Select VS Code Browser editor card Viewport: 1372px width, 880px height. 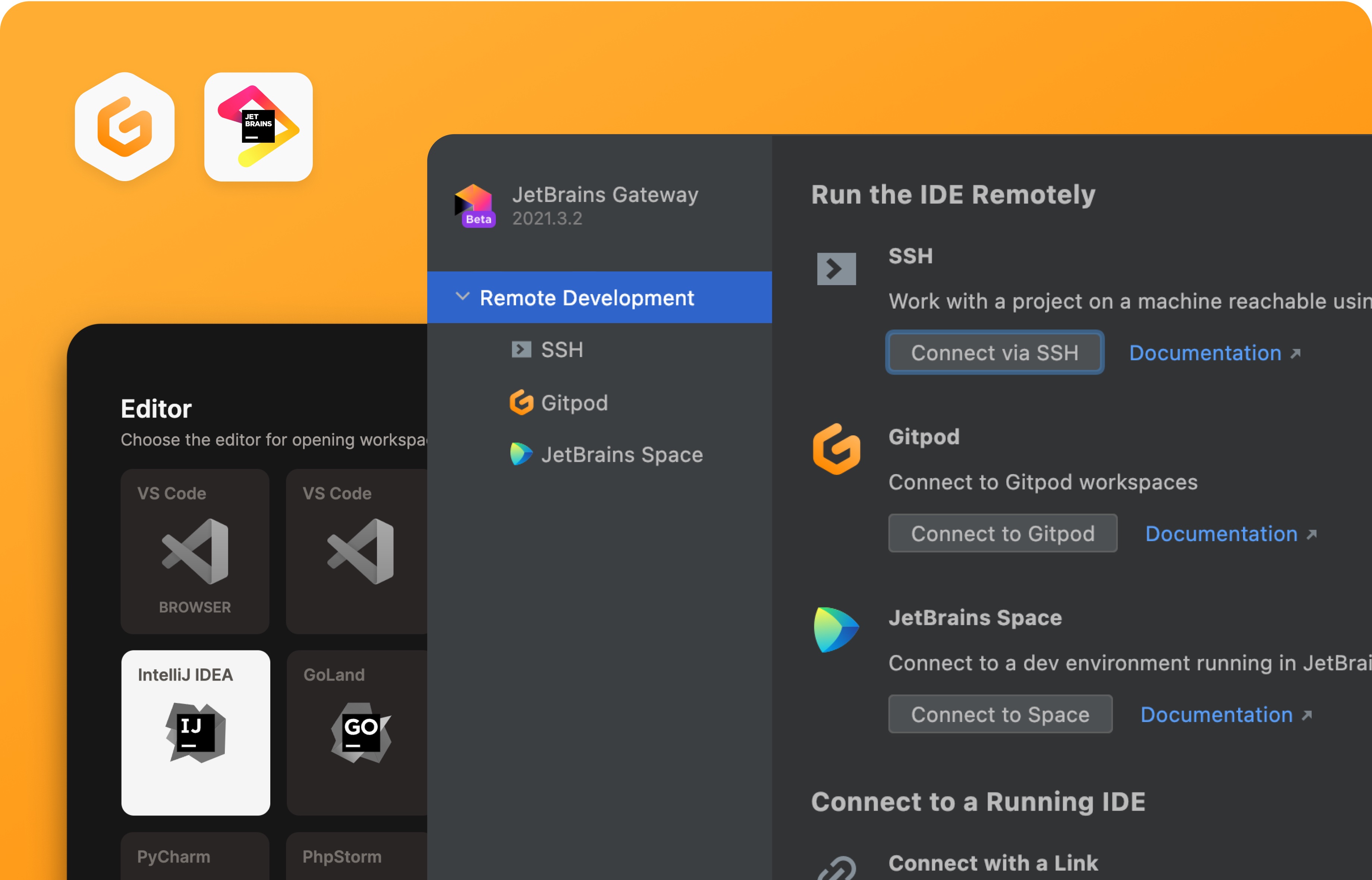pos(195,551)
